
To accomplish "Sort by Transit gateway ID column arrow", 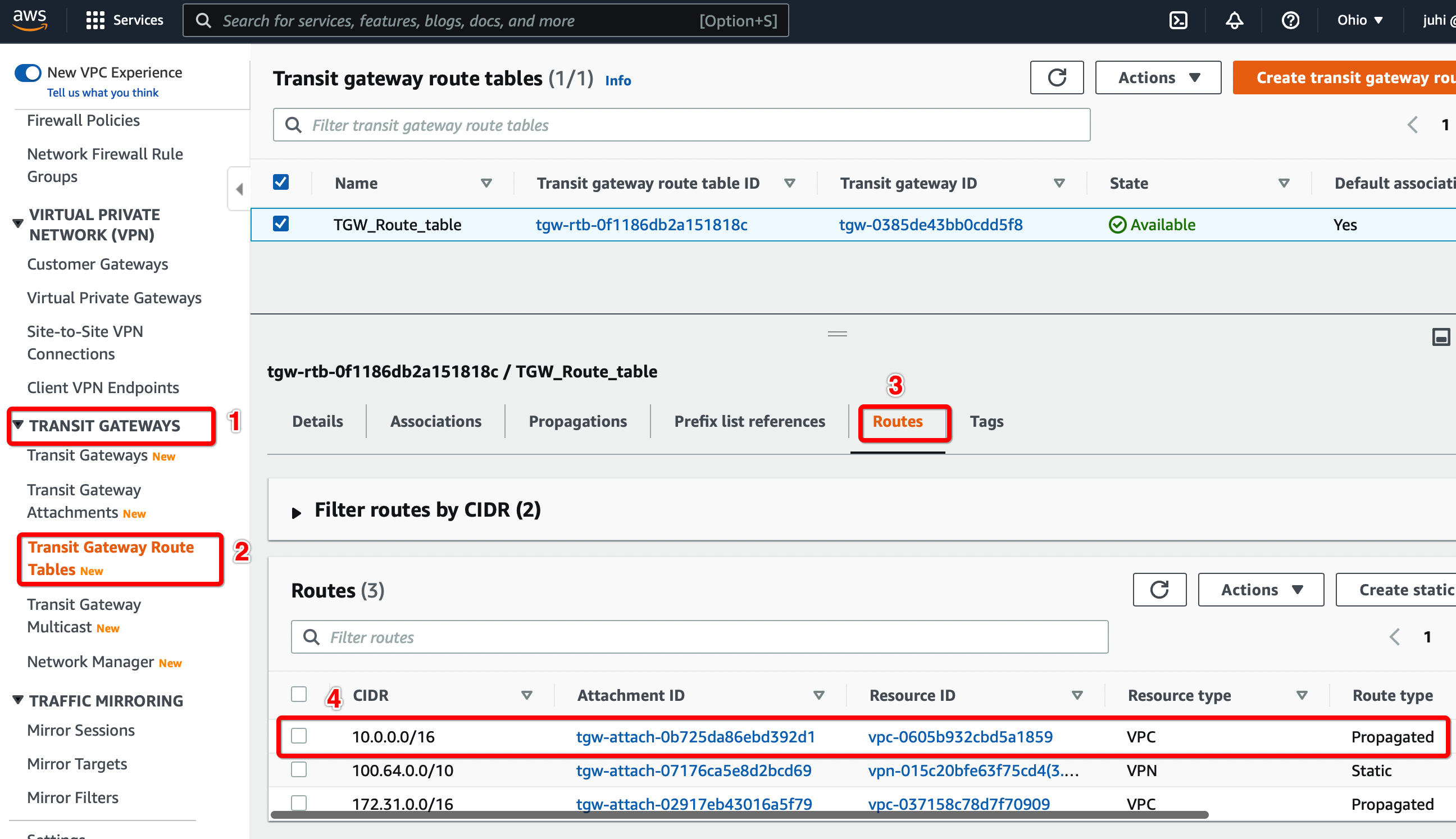I will 1059,183.
